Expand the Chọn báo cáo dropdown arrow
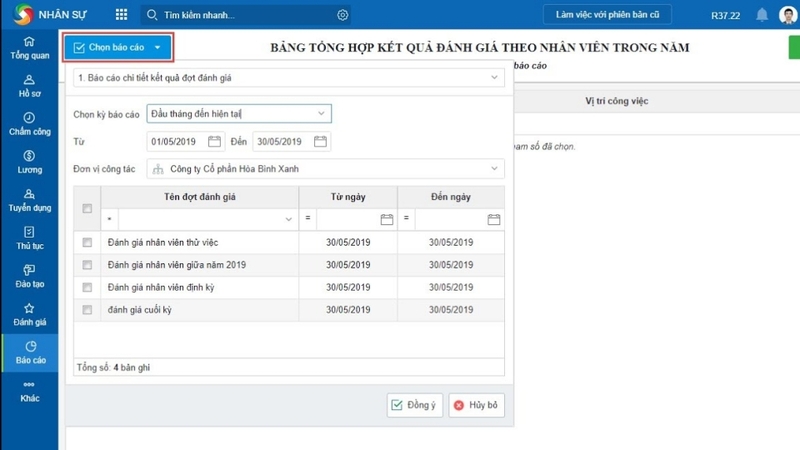Image resolution: width=800 pixels, height=450 pixels. click(x=158, y=47)
